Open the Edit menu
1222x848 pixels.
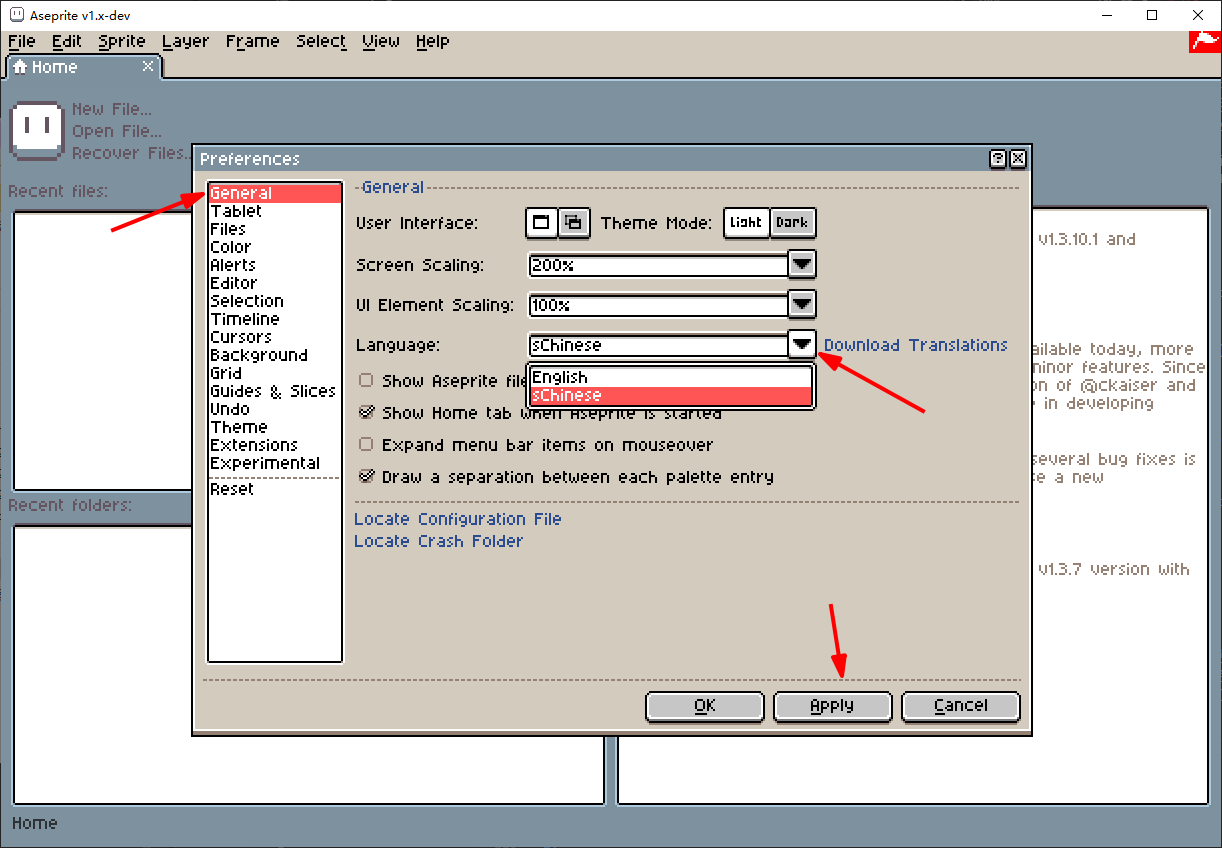pos(67,41)
